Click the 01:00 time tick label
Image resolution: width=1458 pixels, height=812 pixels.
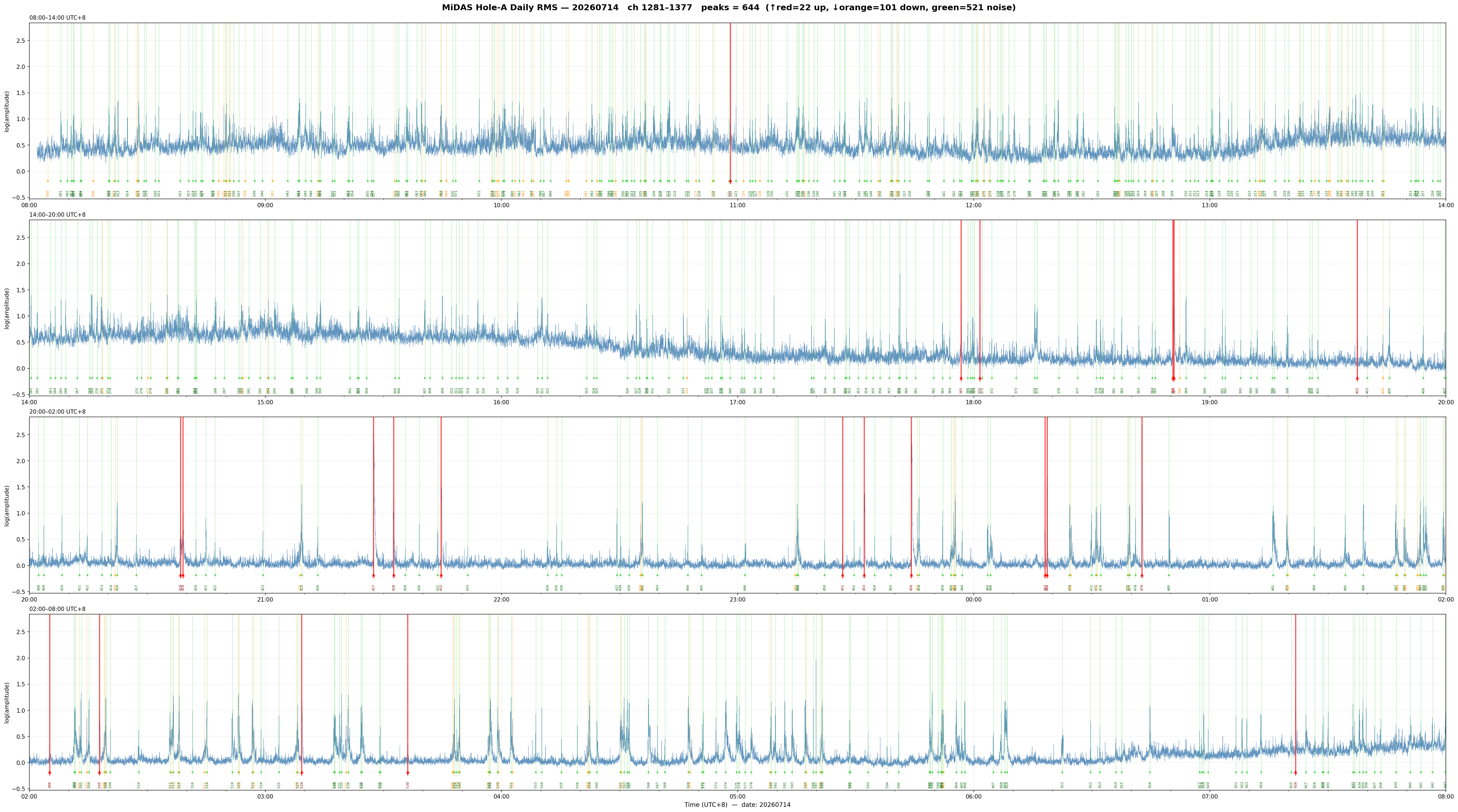click(1210, 599)
